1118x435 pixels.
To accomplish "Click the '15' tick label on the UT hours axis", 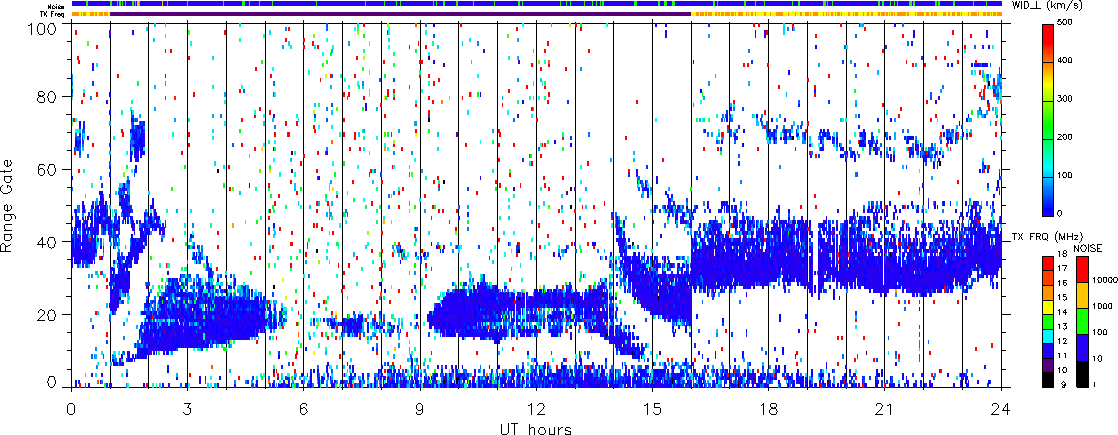I will click(x=652, y=410).
